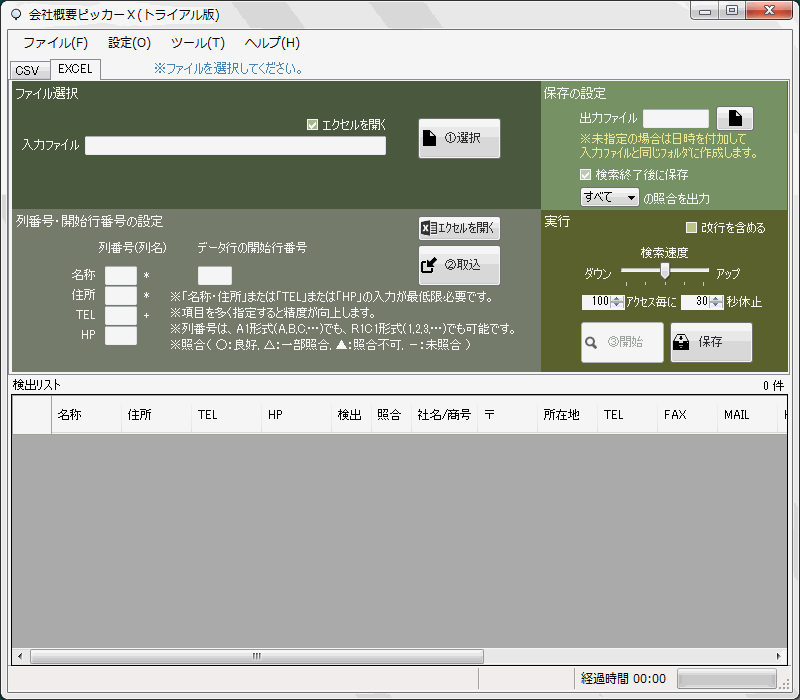
Task: Toggle the エクセルを開く checkbox
Action: pos(313,125)
